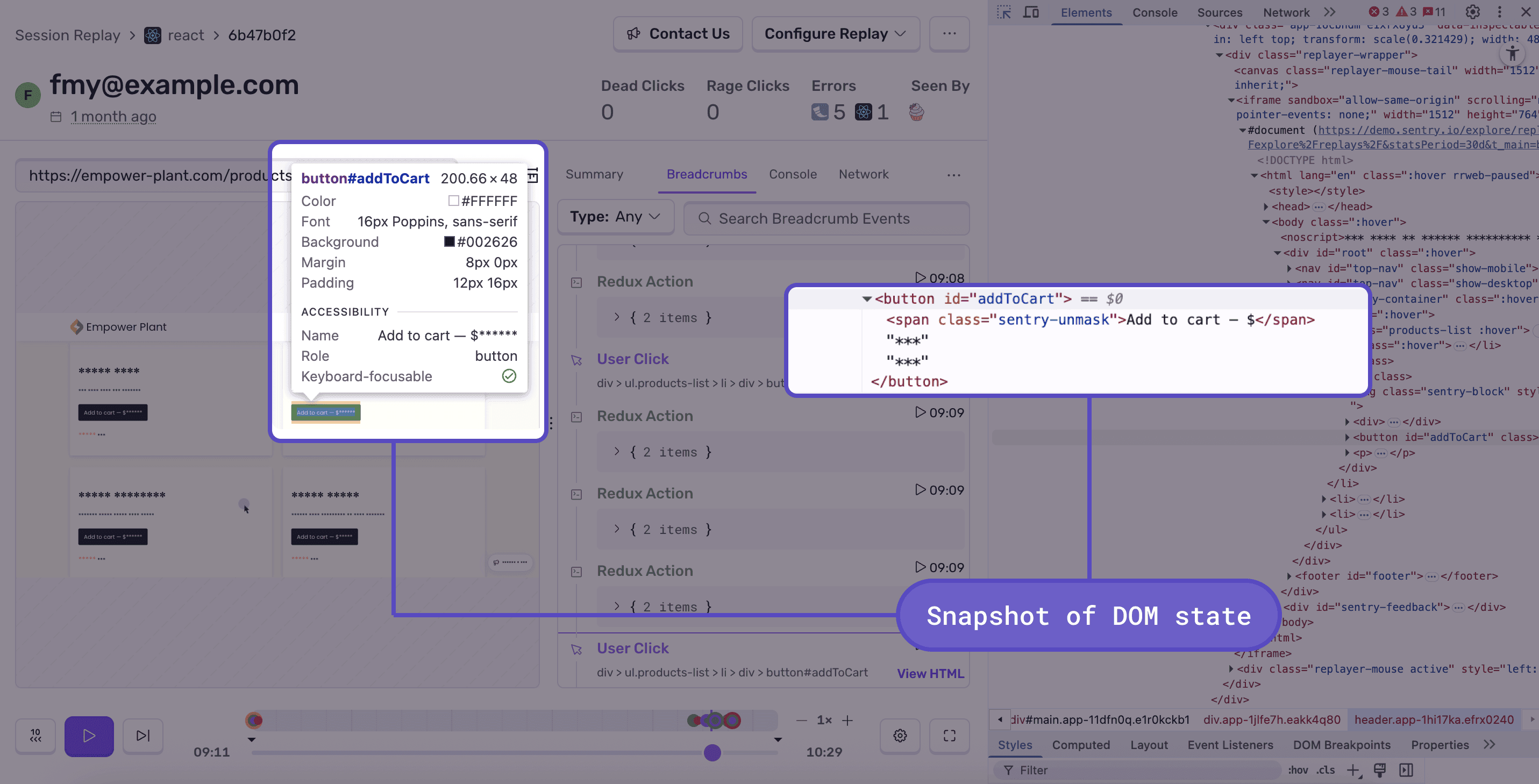Click the Contact Us button

point(678,33)
